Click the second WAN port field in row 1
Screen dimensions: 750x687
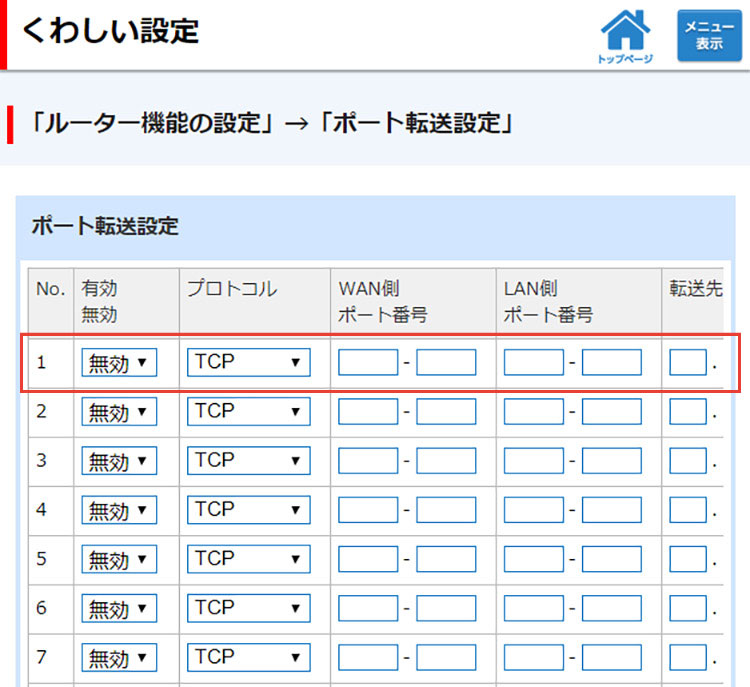point(446,363)
